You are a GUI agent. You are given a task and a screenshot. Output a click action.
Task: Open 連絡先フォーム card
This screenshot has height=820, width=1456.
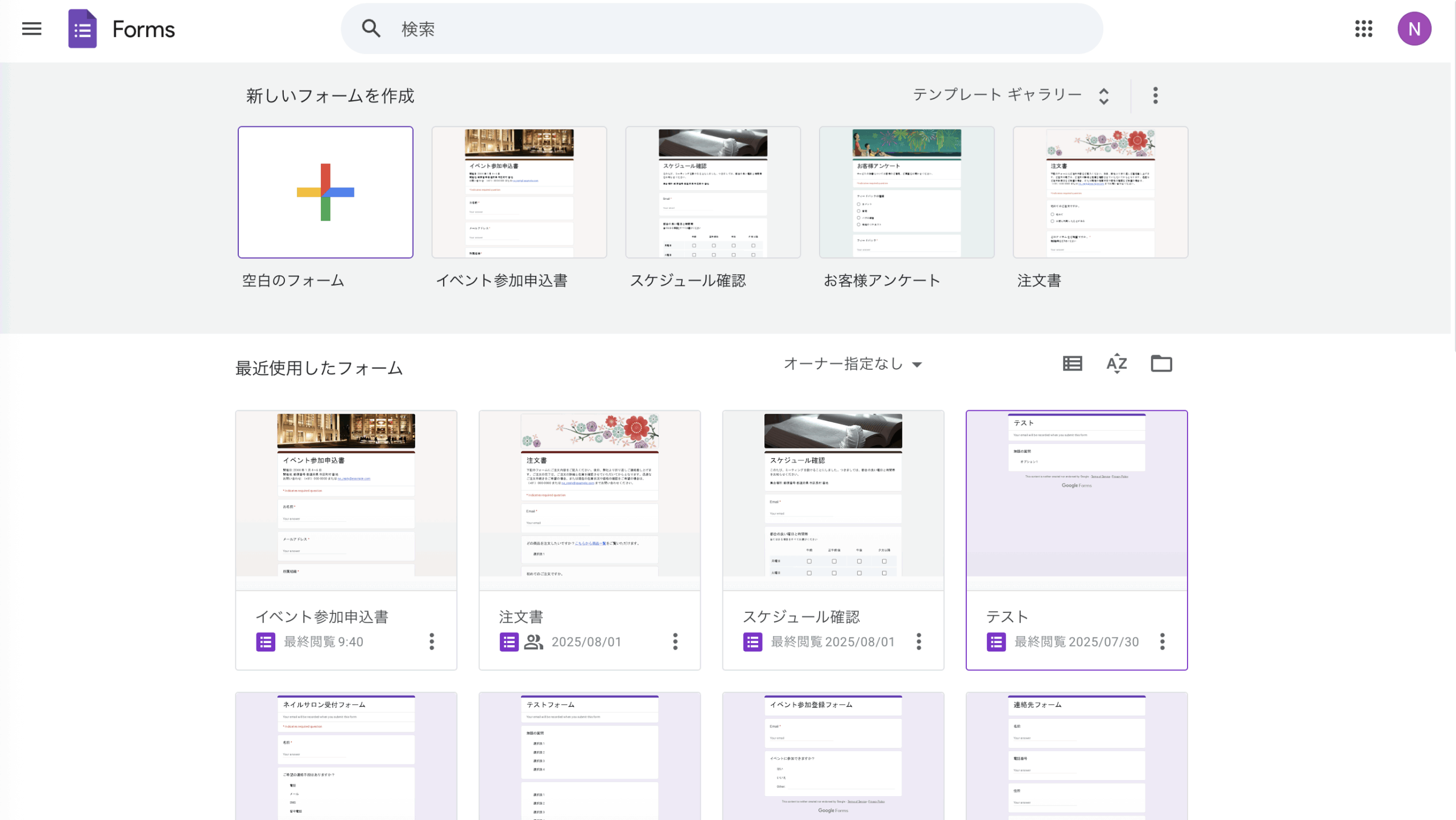[1077, 756]
